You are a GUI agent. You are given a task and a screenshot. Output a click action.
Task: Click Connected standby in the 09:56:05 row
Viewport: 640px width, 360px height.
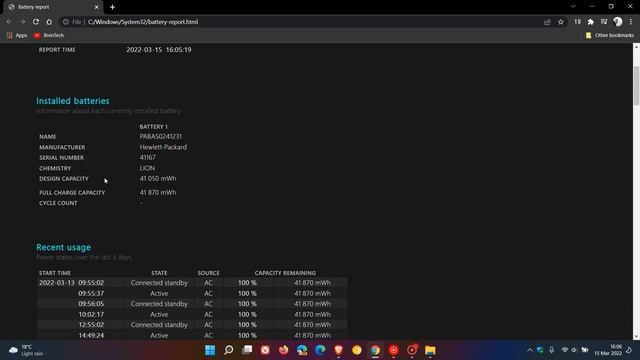159,304
